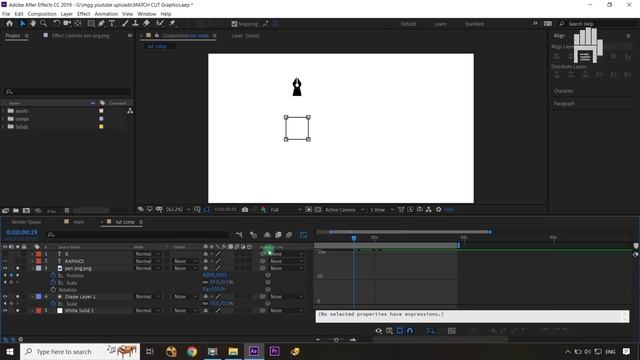
Task: Open the Active Camera dropdown
Action: (x=344, y=209)
